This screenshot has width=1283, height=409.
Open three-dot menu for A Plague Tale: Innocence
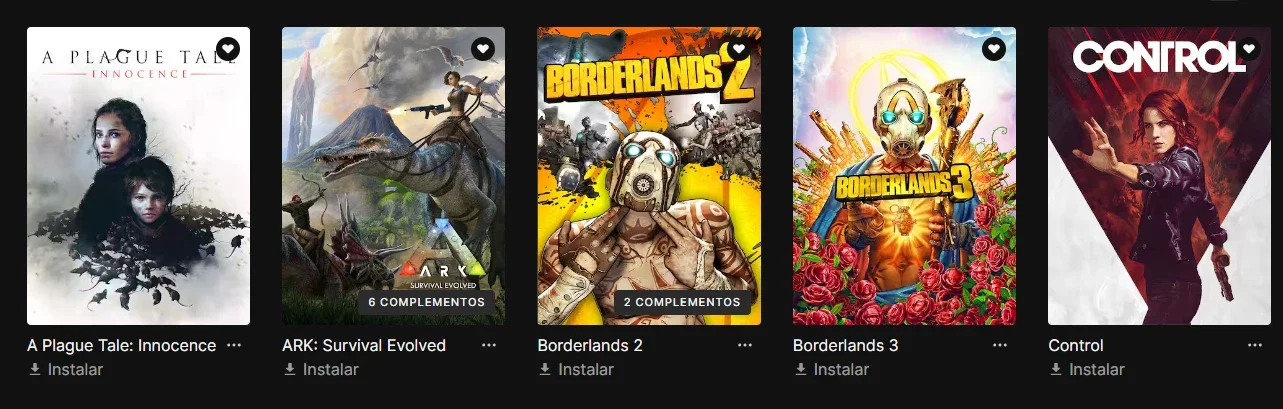[x=234, y=345]
